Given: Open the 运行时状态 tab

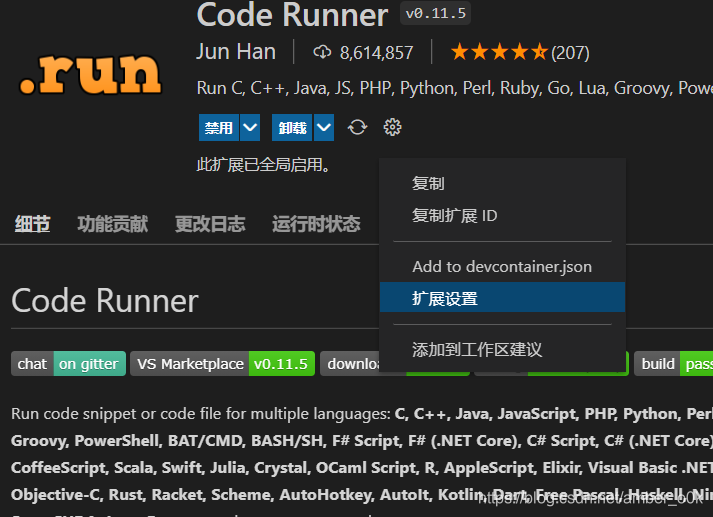Looking at the screenshot, I should pos(316,224).
